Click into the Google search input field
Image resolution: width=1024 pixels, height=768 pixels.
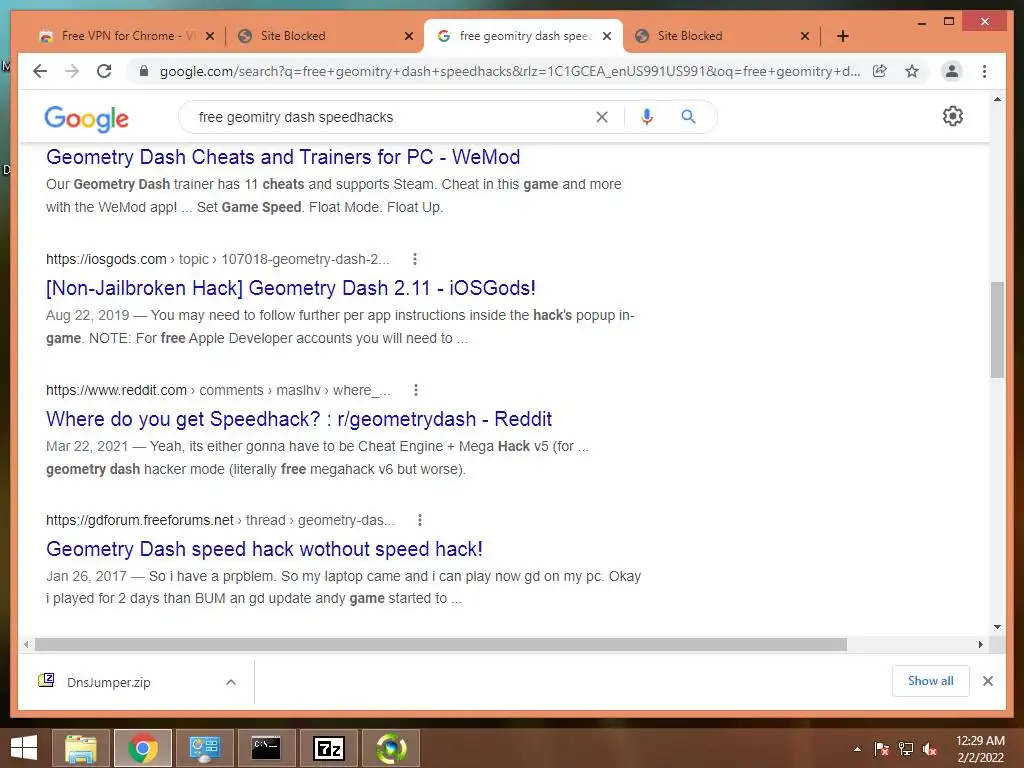tap(392, 117)
